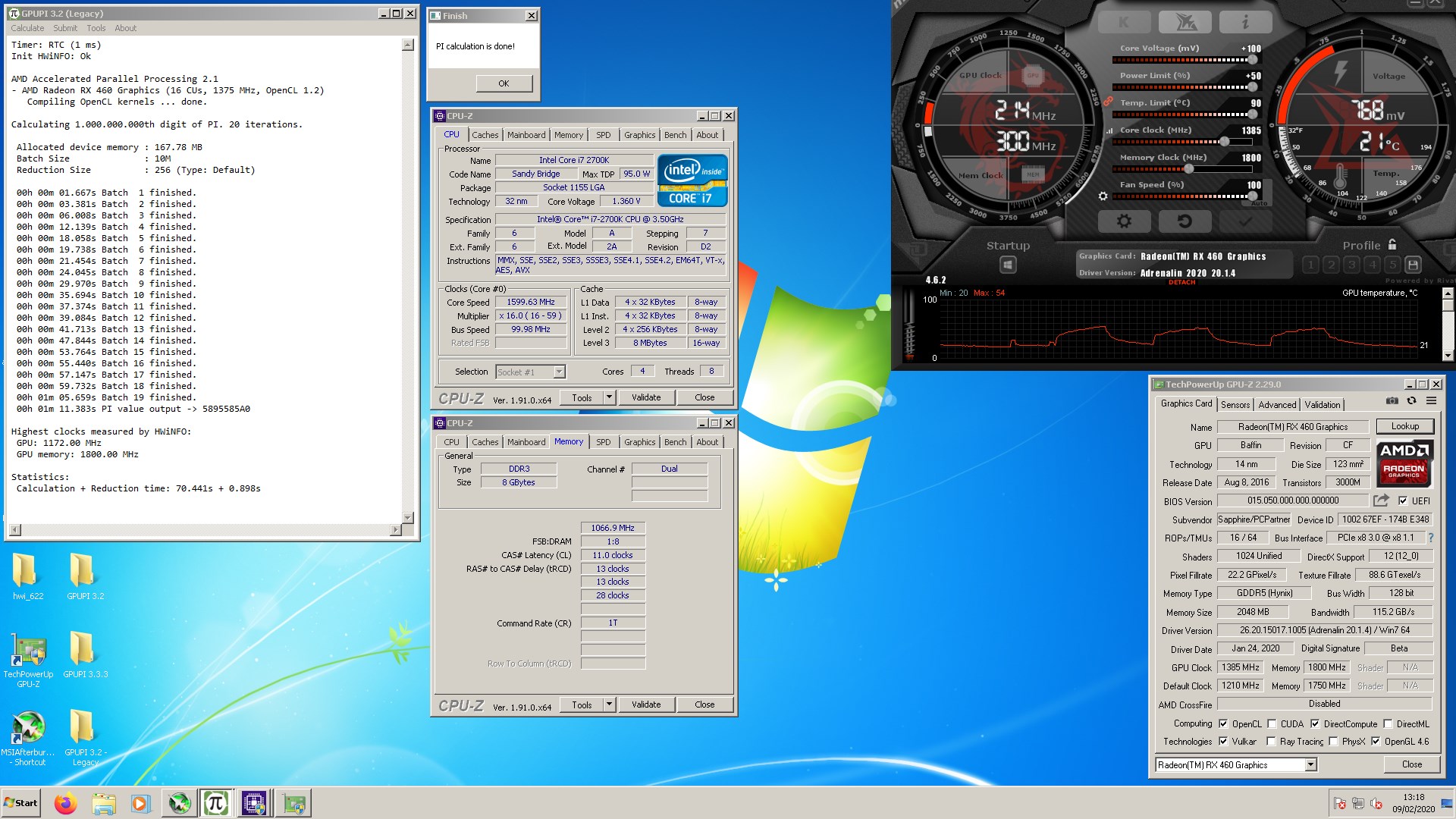Screen dimensions: 1456x819
Task: Open the SPD tab in lower CPU-Z window
Action: [x=604, y=442]
